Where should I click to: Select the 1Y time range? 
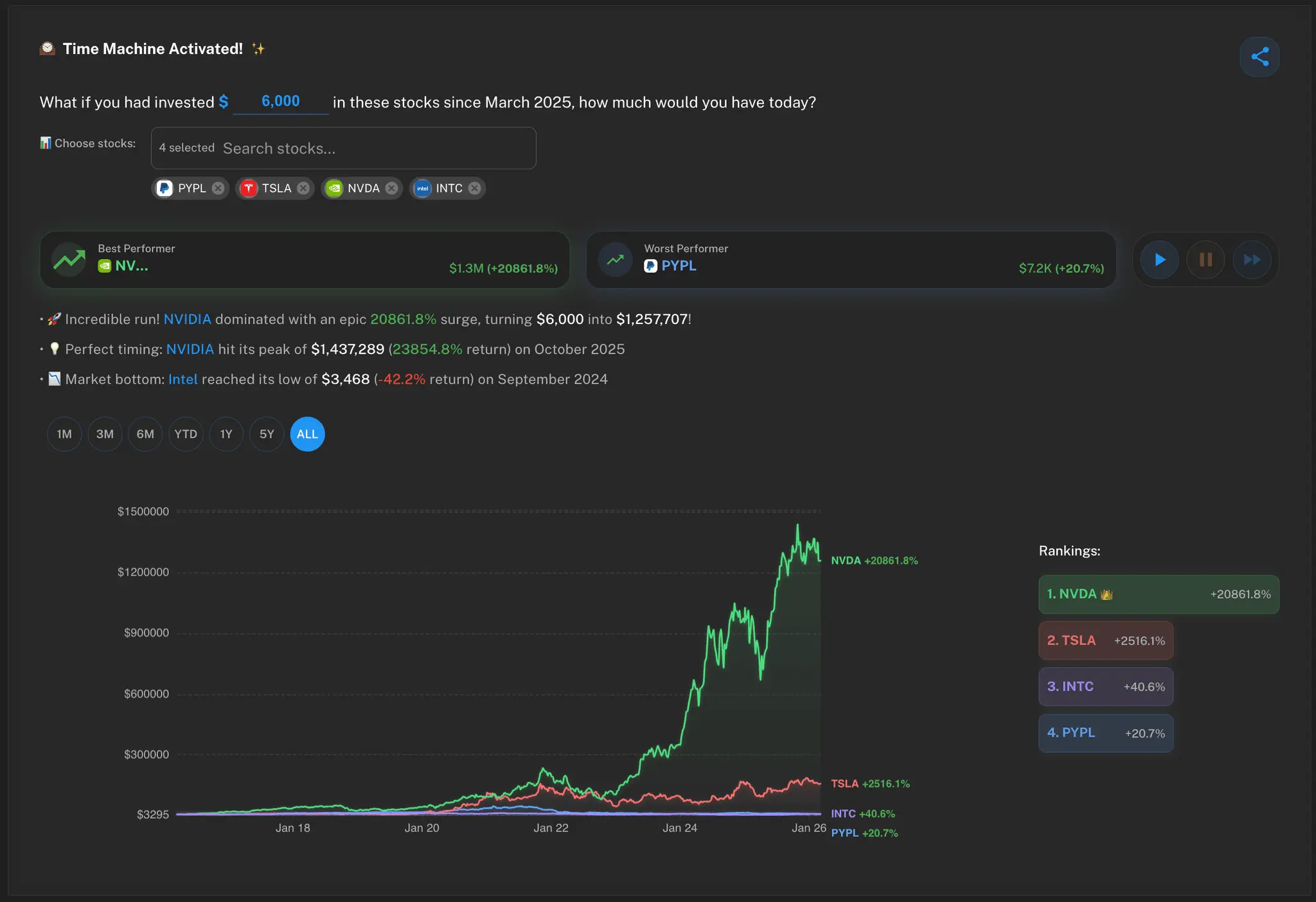click(226, 435)
